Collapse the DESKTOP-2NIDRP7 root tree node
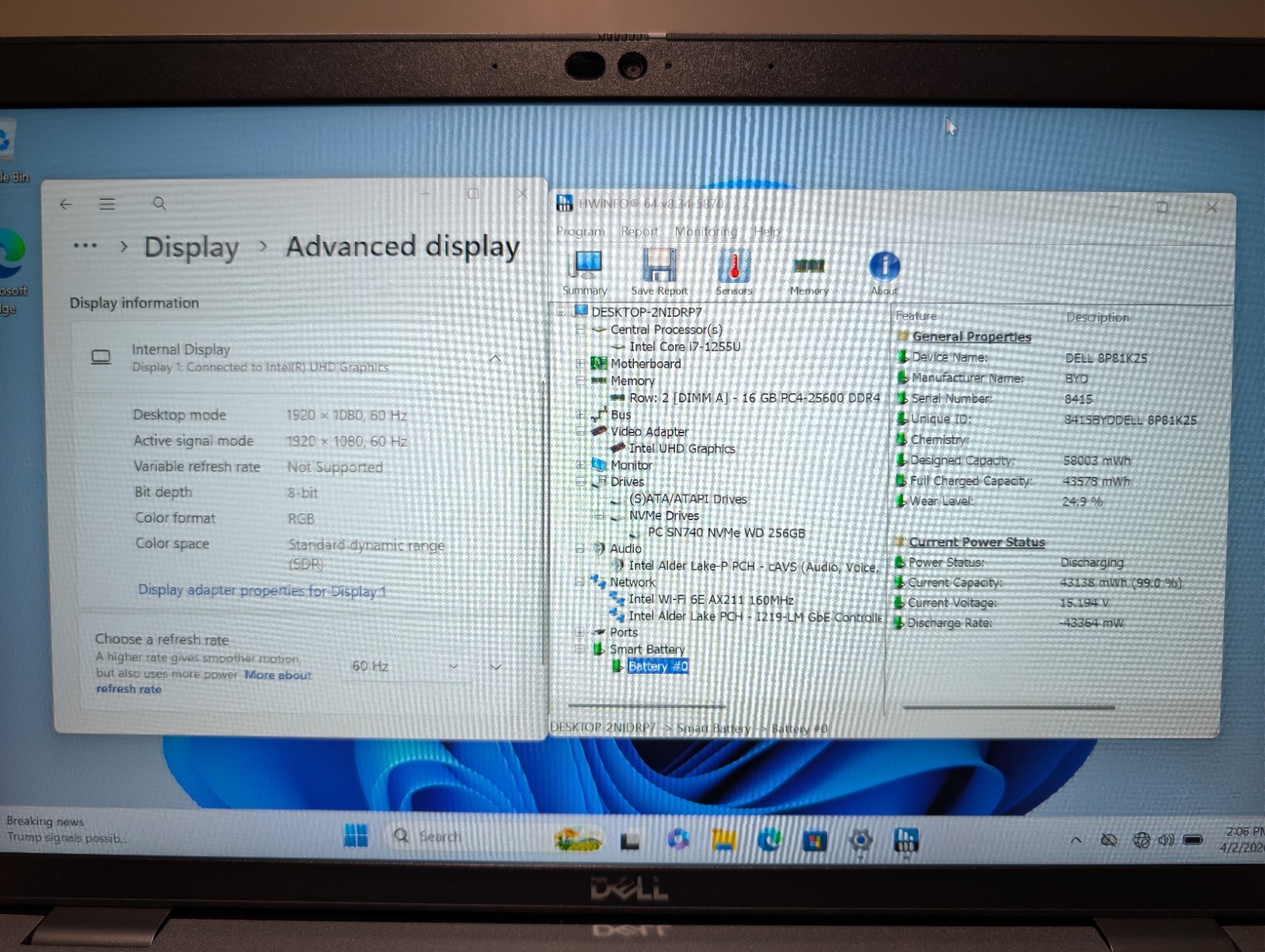The image size is (1265, 952). point(561,312)
